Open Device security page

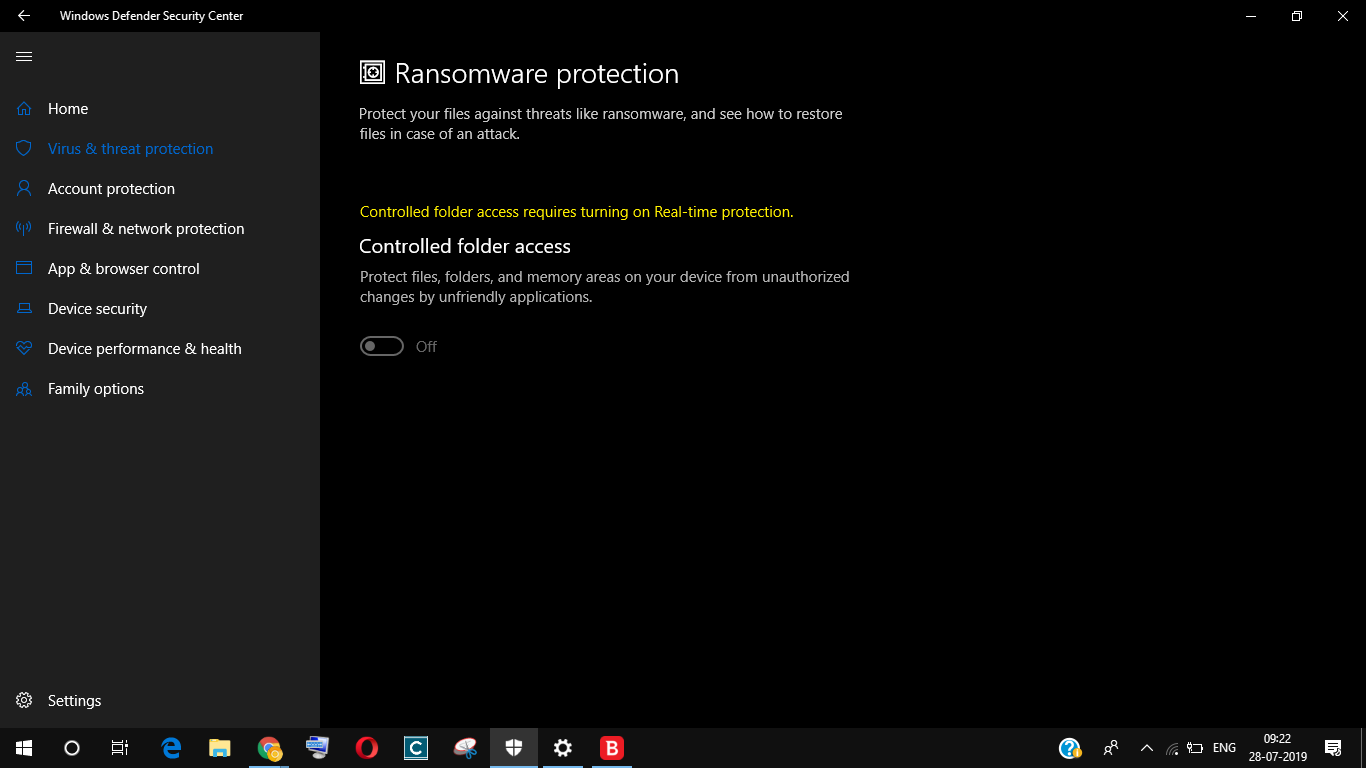click(x=97, y=309)
